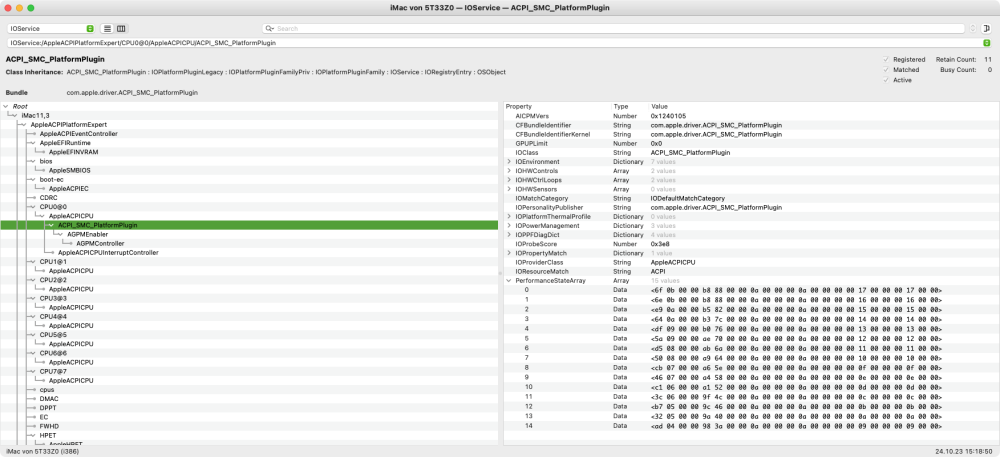Expand the IOEnvironment property
Image resolution: width=1000 pixels, height=457 pixels.
pos(509,162)
